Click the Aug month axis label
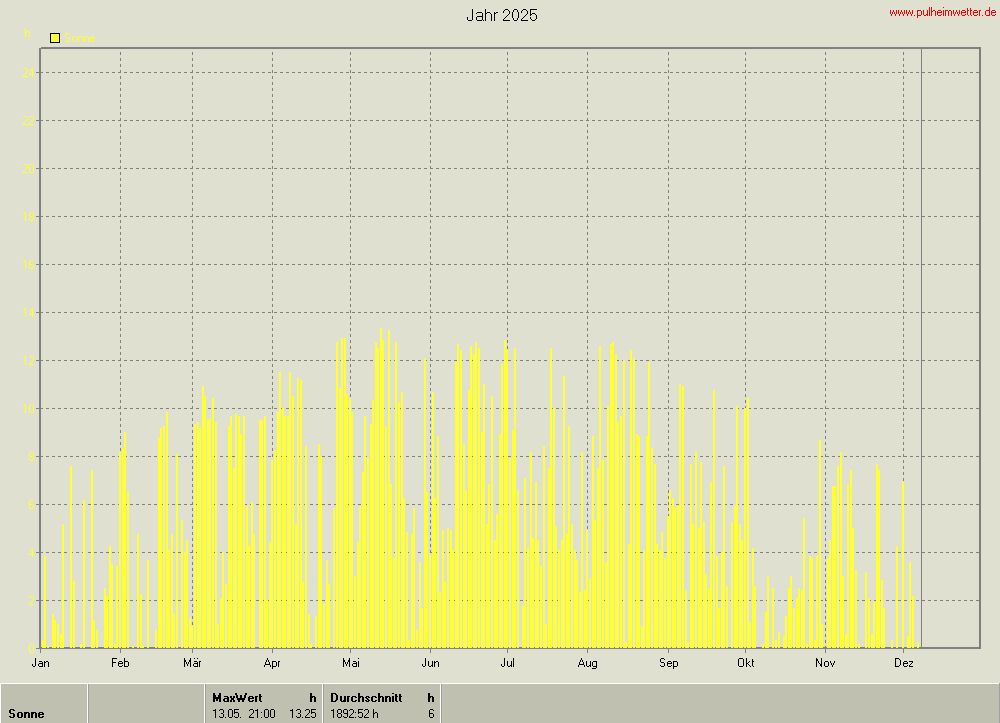This screenshot has height=723, width=1000. (x=587, y=662)
